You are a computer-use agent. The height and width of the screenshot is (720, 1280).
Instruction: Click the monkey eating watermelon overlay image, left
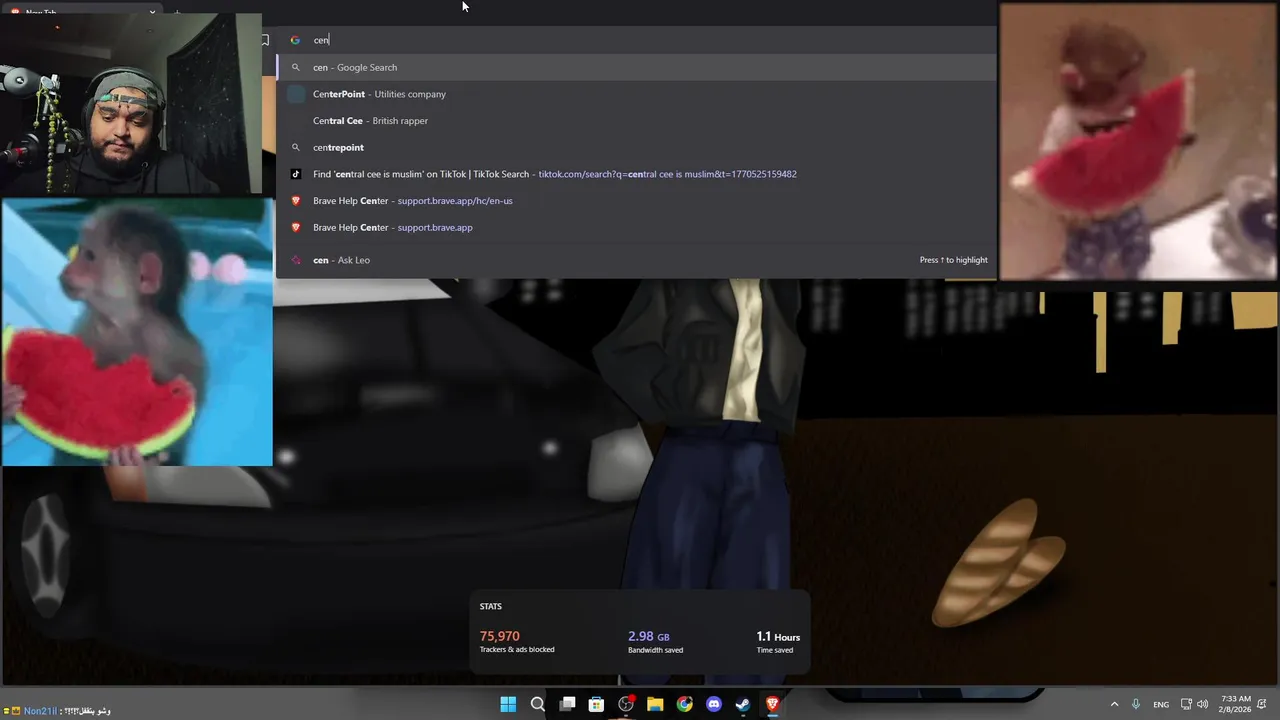pos(137,332)
